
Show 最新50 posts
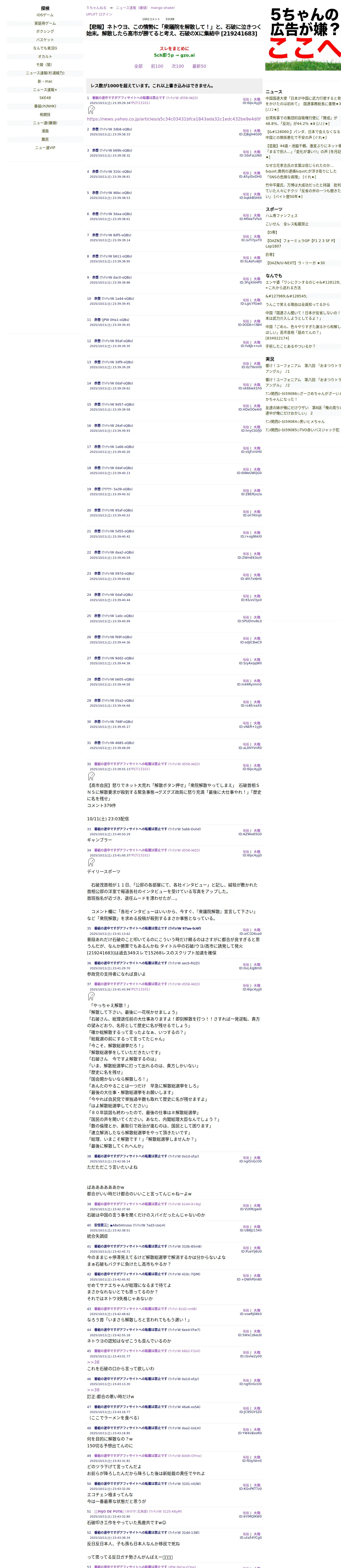(199, 66)
